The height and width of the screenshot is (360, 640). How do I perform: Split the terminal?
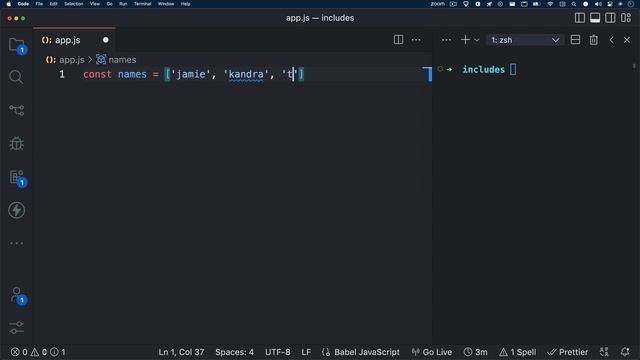[575, 40]
